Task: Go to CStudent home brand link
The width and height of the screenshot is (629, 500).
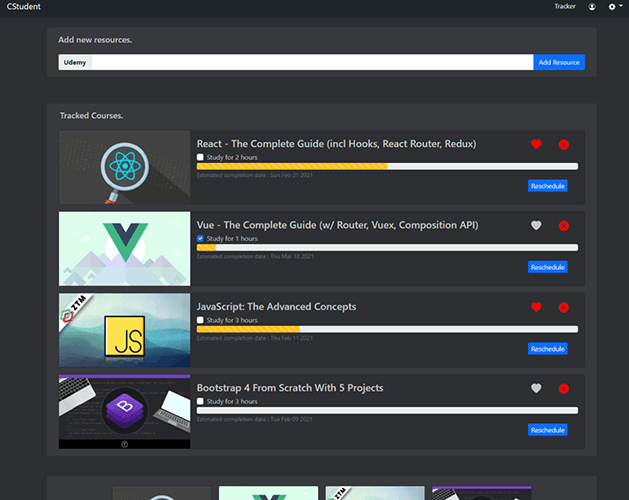Action: coord(24,6)
